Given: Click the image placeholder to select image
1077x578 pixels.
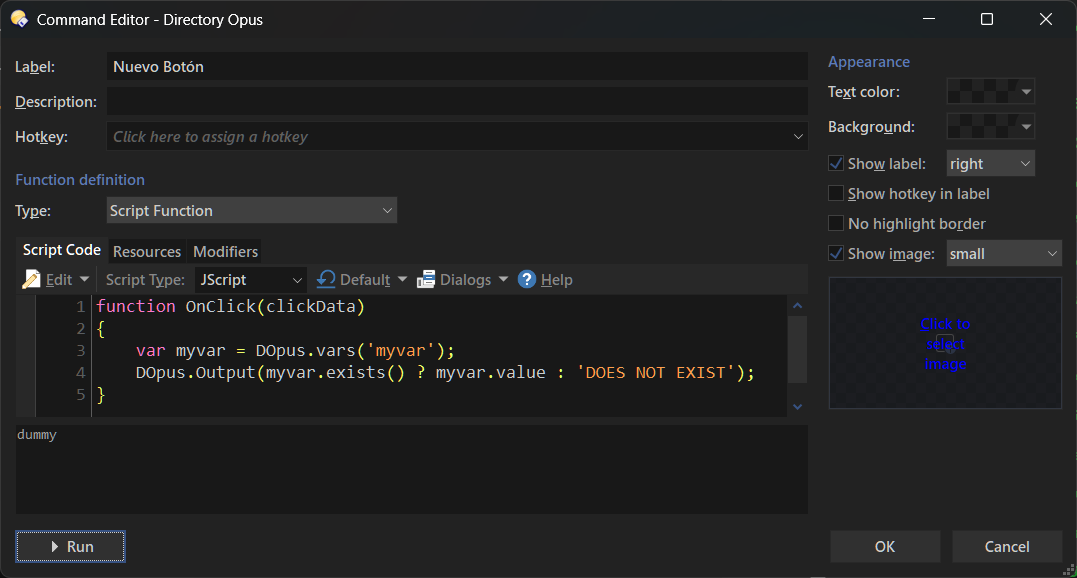Looking at the screenshot, I should click(944, 344).
